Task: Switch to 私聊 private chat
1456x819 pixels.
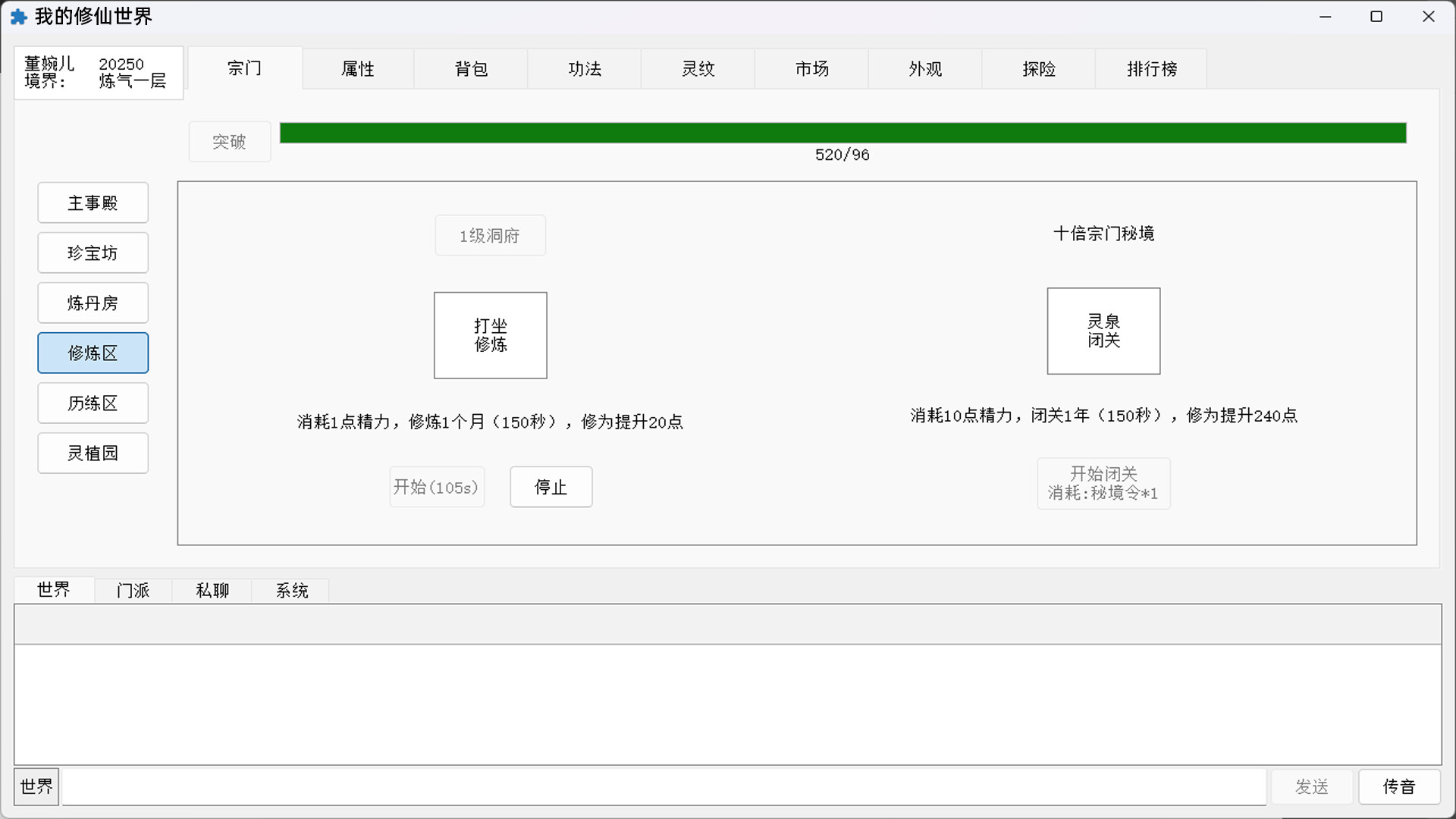Action: [212, 591]
